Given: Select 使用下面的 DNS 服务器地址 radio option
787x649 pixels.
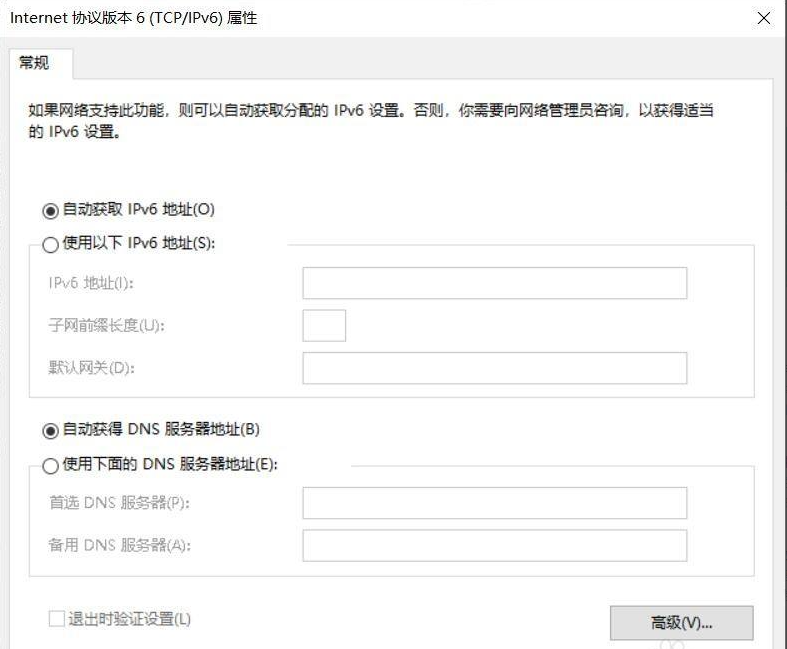Looking at the screenshot, I should (50, 465).
